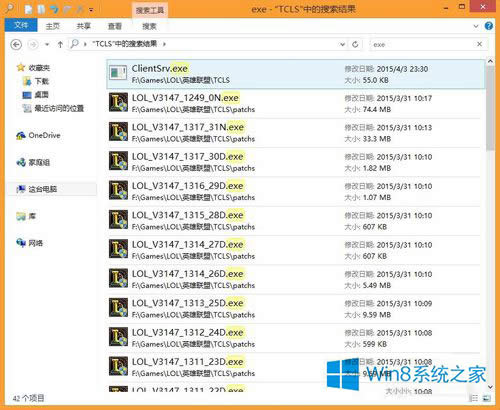Select file name LOL_V3147_1315_28D.exe

pyautogui.click(x=188, y=215)
